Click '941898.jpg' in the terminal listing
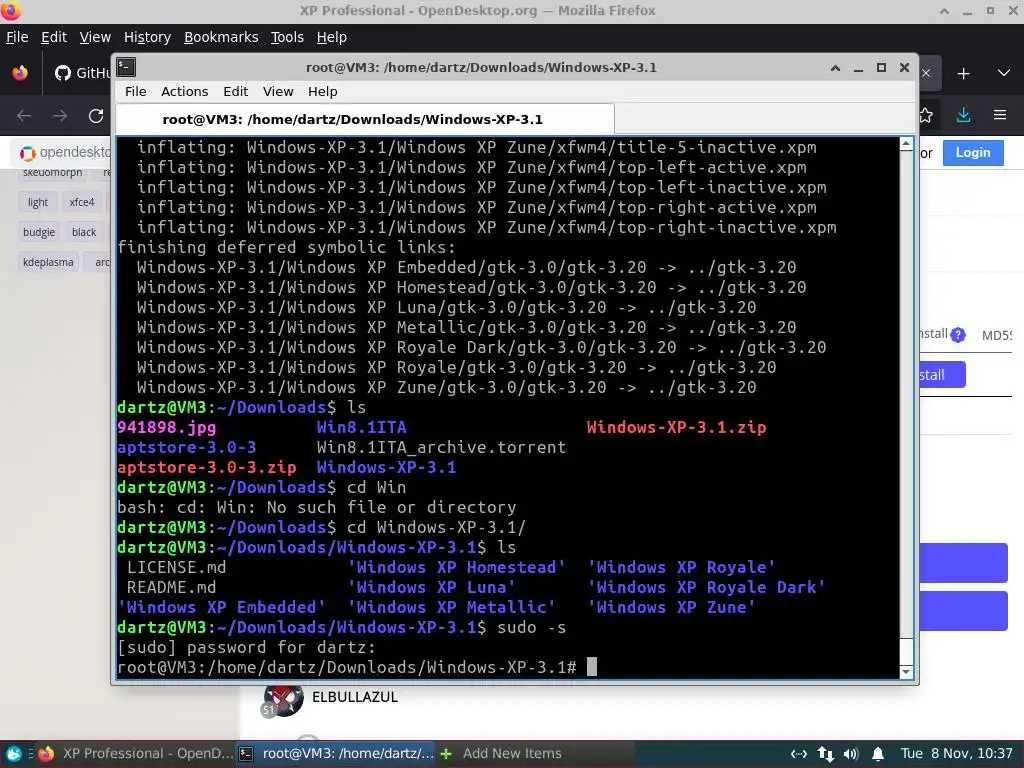 (167, 428)
